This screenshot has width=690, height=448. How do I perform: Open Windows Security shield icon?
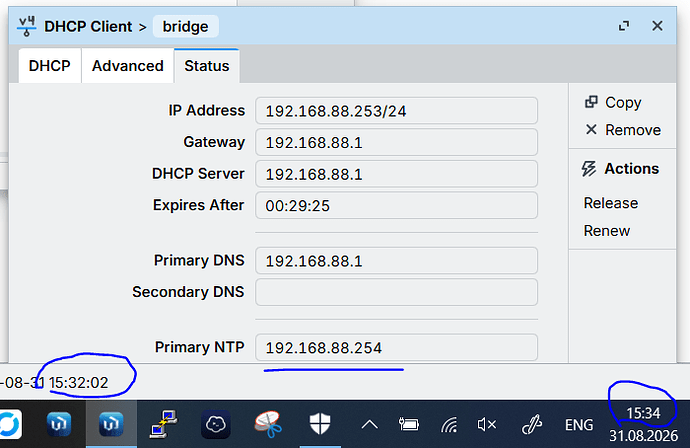click(320, 424)
